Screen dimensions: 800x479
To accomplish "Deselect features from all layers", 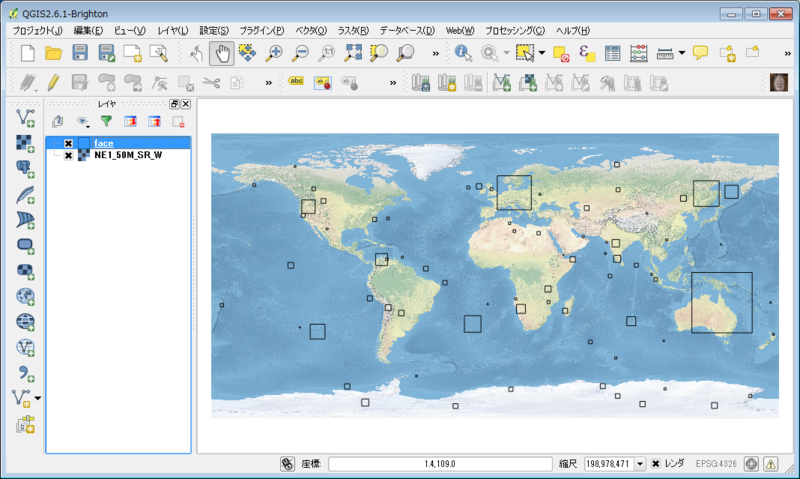I will pos(561,53).
